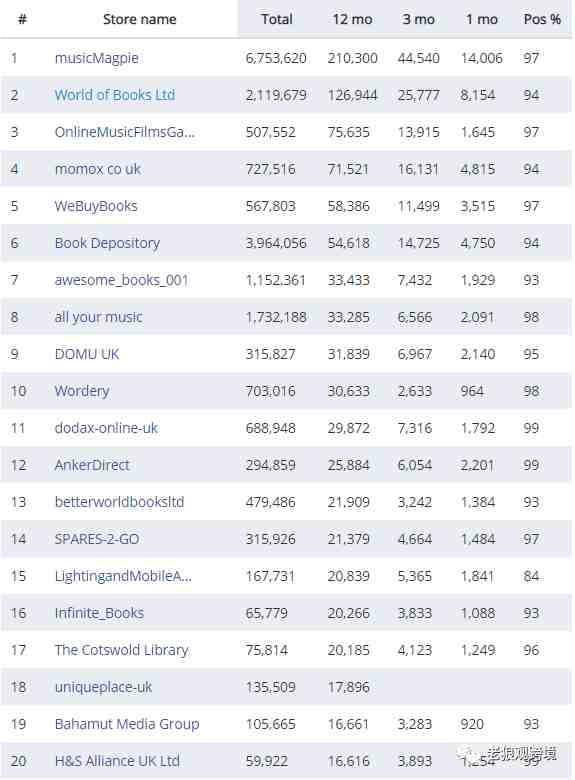The width and height of the screenshot is (575, 780).
Task: Visit H&S Alliance UK Ltd store
Action: coord(117,761)
